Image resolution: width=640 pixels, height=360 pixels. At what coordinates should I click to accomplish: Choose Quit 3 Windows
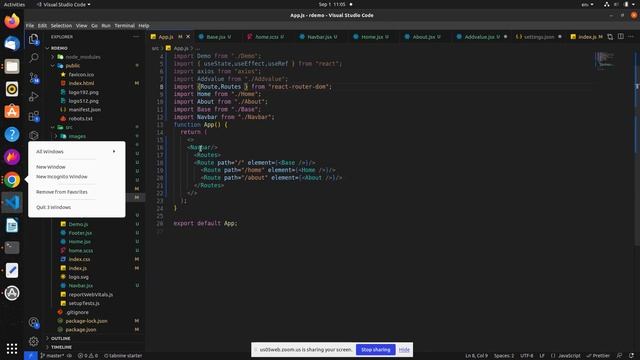pos(53,207)
